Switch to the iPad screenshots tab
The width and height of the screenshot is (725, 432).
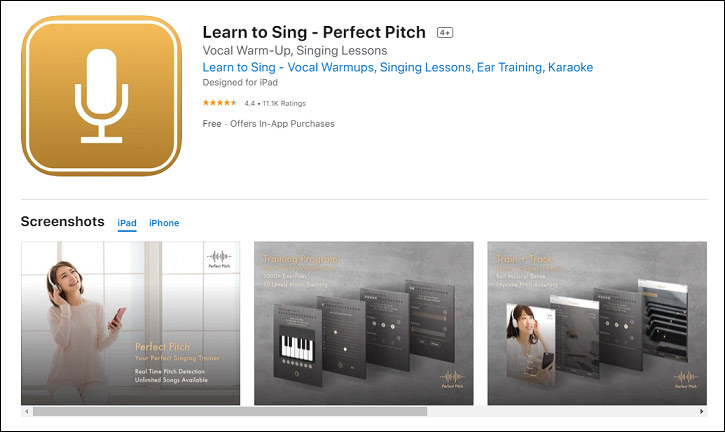click(127, 223)
